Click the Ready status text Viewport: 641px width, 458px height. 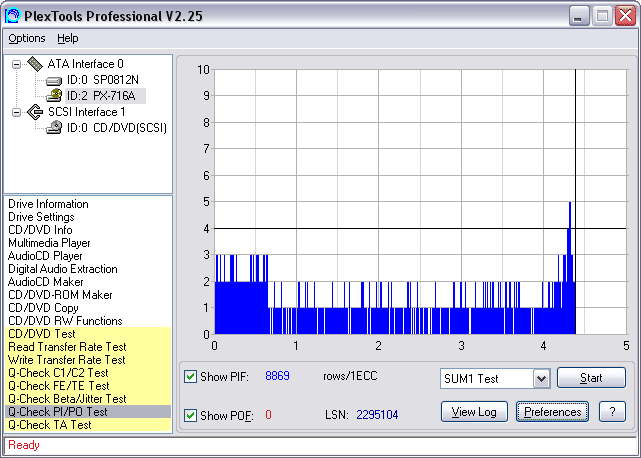[24, 445]
